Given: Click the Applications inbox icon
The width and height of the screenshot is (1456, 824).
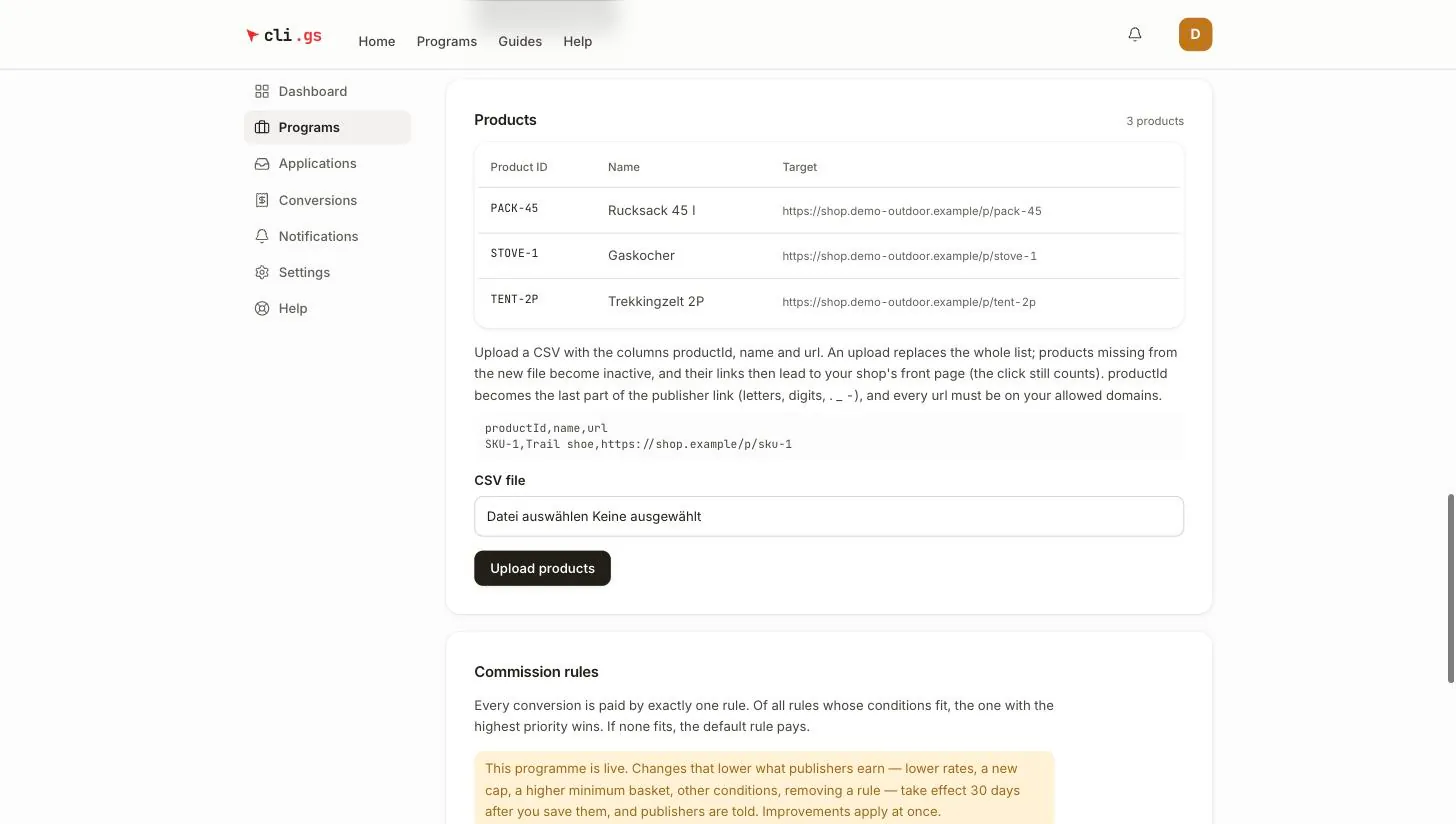Looking at the screenshot, I should tap(262, 163).
